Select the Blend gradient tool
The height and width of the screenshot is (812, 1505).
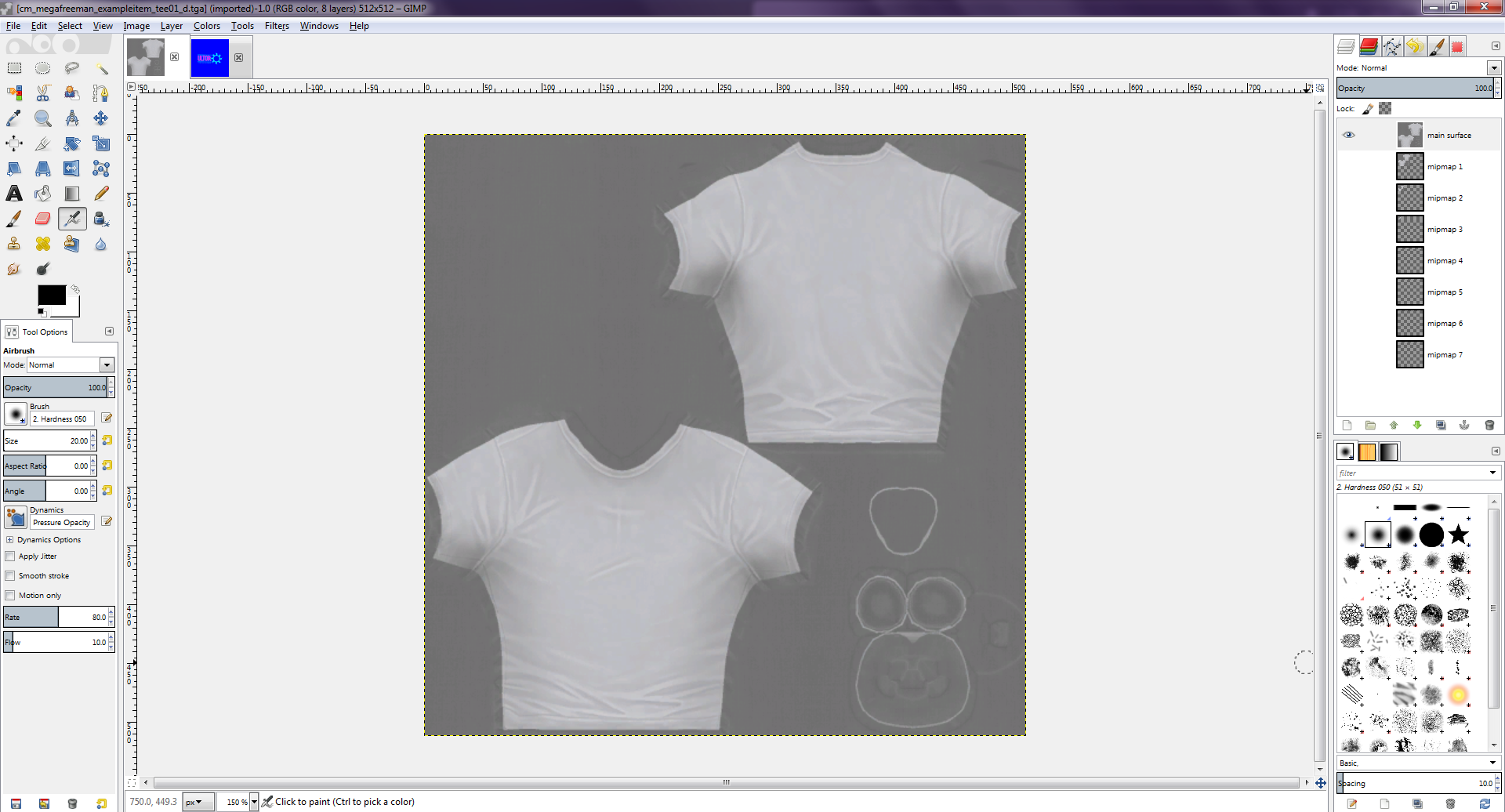72,194
